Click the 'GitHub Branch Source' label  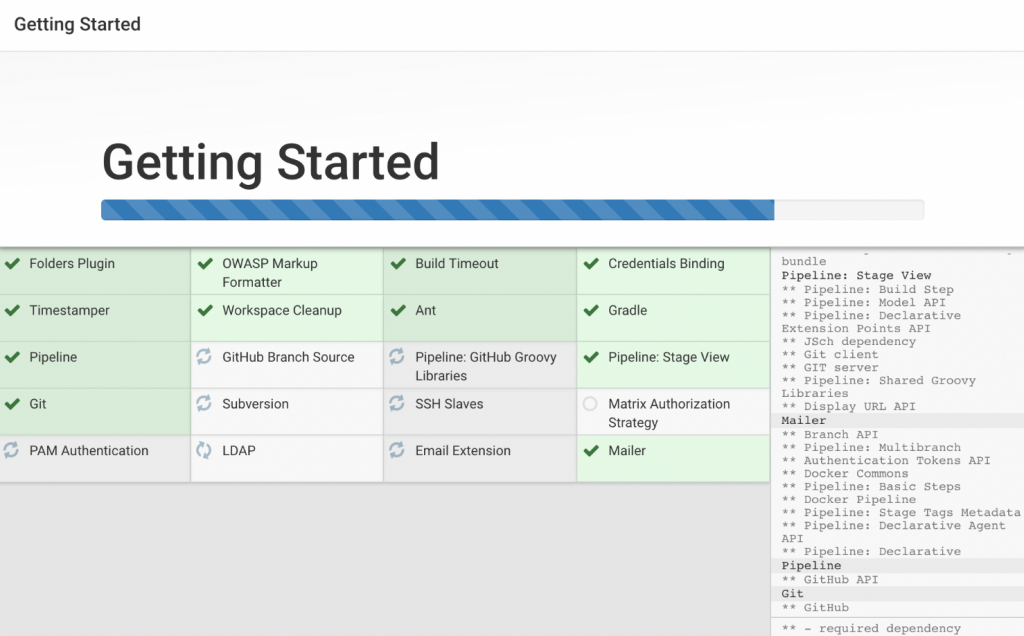pos(288,357)
